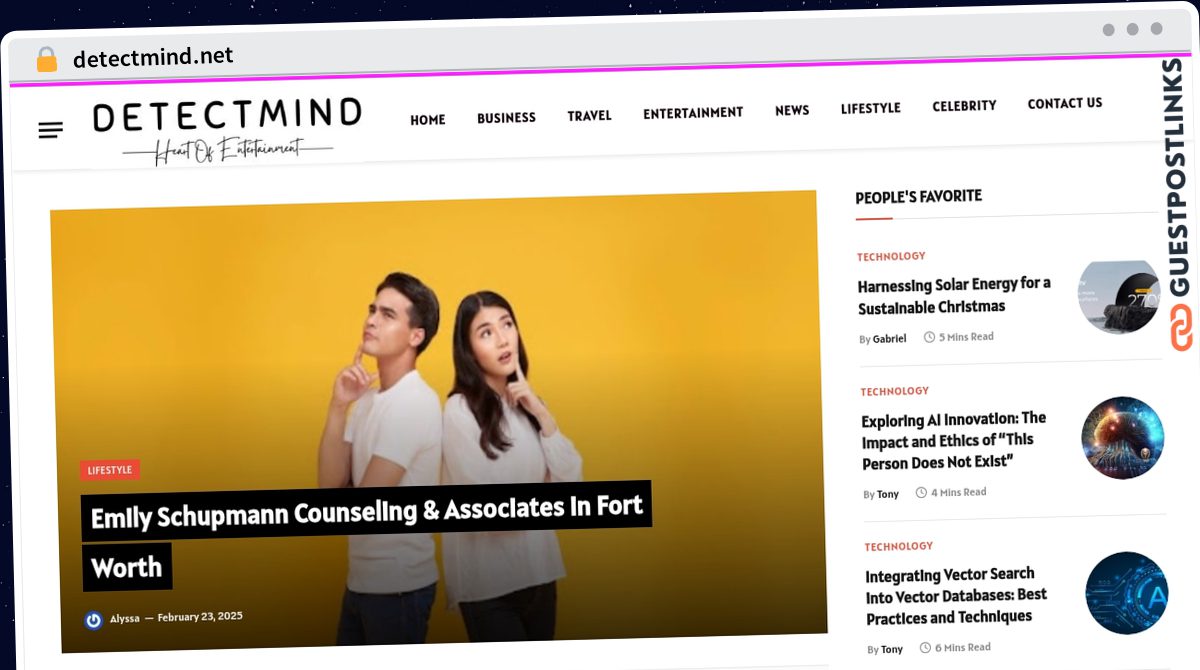Click the padlock icon in address bar

pyautogui.click(x=47, y=59)
